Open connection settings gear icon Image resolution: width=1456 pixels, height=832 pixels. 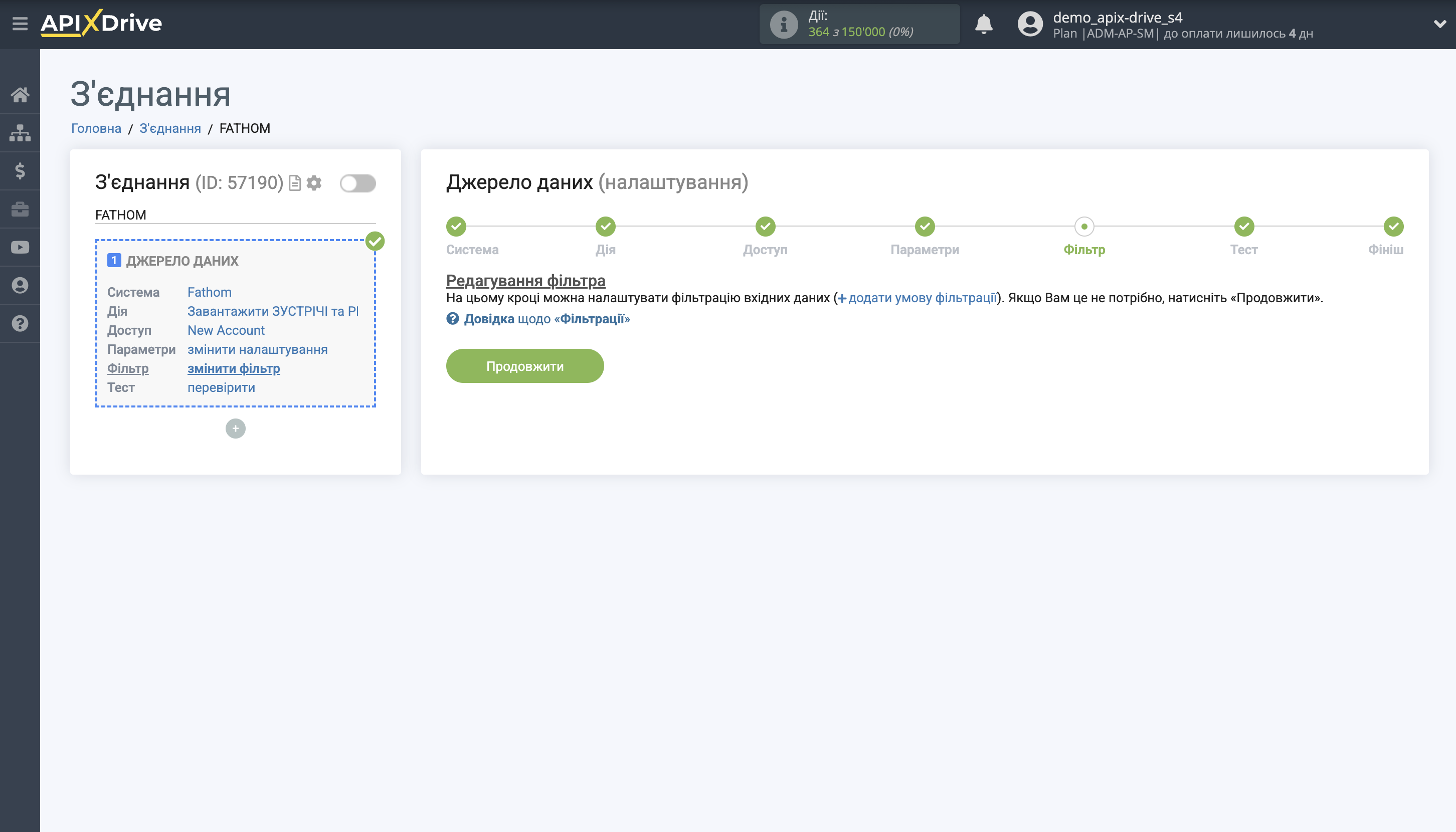(314, 183)
